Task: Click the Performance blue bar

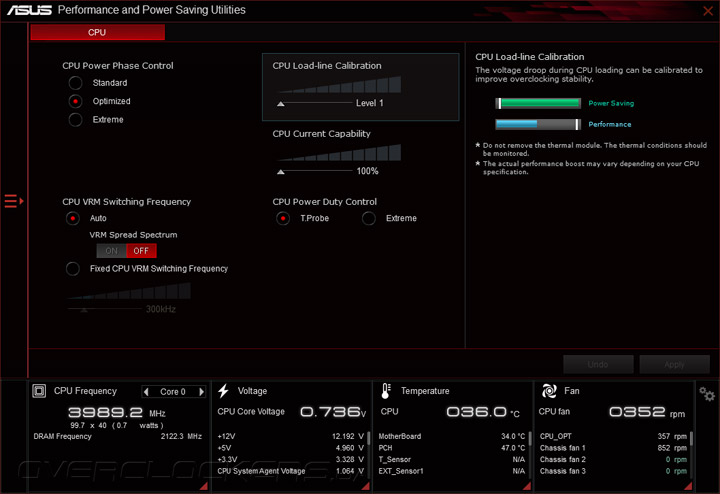Action: (538, 124)
